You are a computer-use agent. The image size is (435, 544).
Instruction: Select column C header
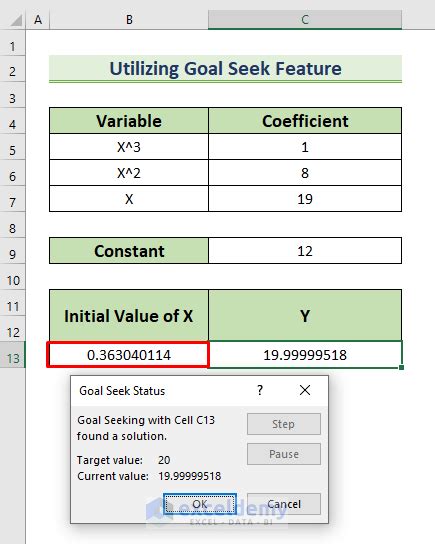pos(305,20)
